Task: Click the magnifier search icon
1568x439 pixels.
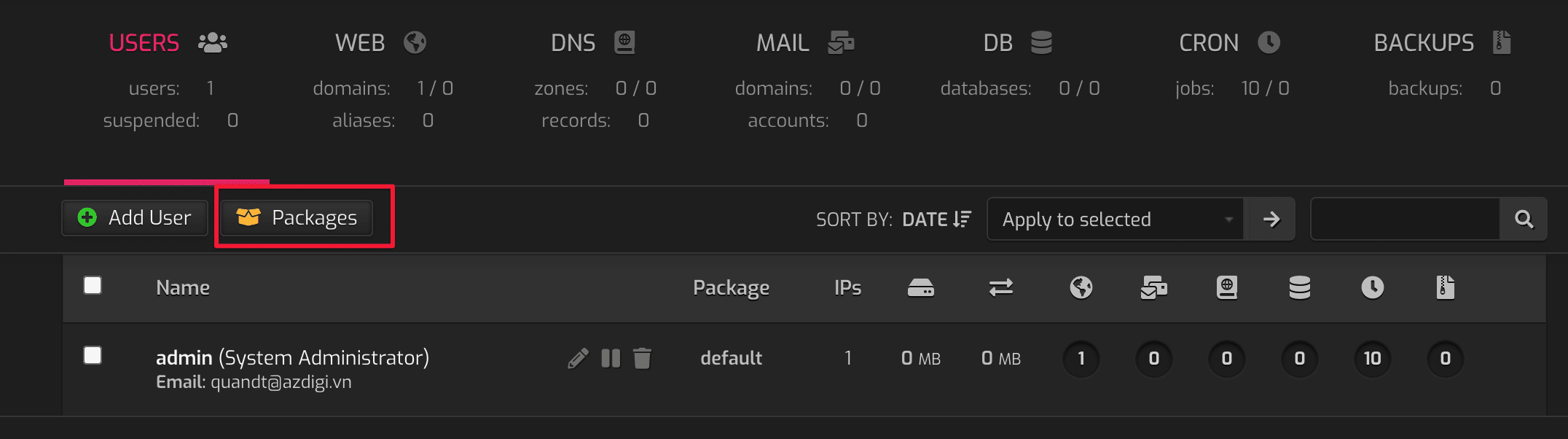Action: pyautogui.click(x=1524, y=219)
